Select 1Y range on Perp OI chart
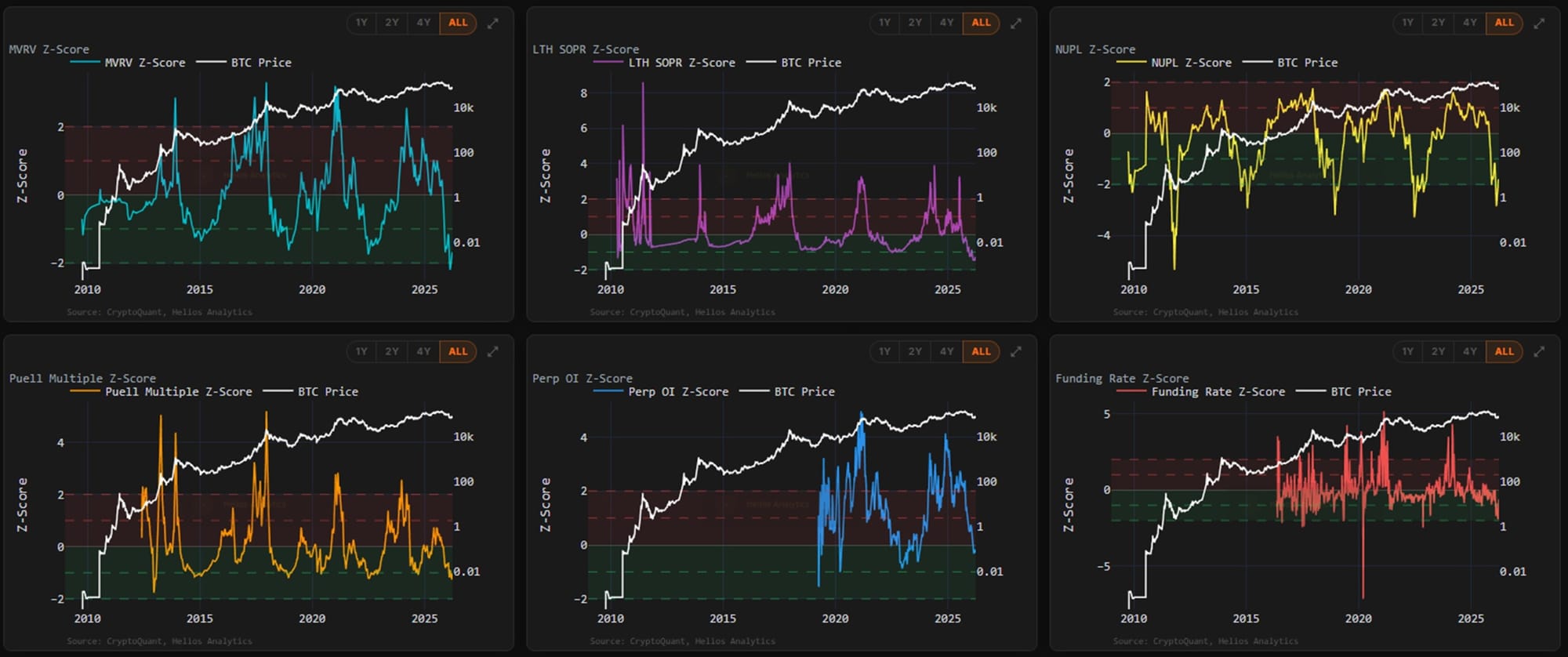The height and width of the screenshot is (657, 1568). tap(884, 352)
